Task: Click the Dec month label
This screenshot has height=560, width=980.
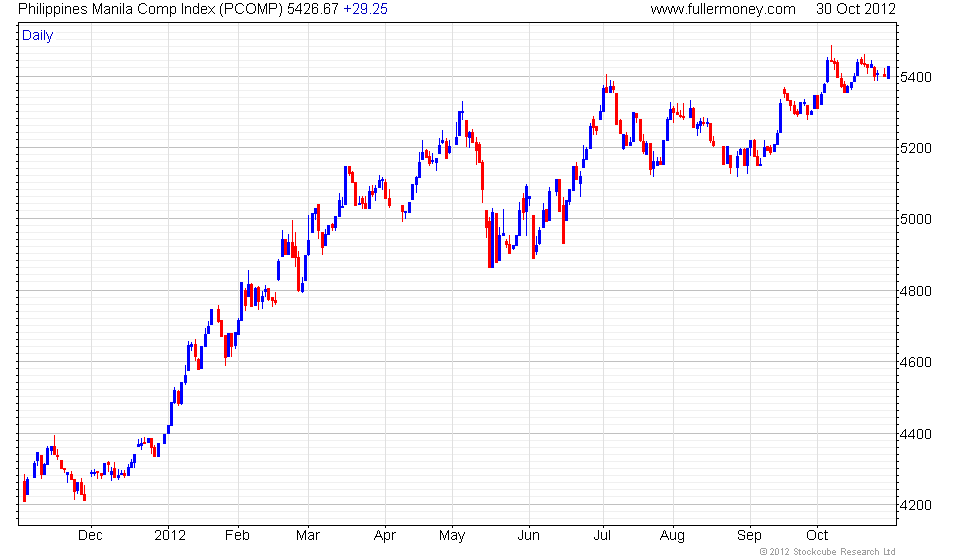Action: 90,536
